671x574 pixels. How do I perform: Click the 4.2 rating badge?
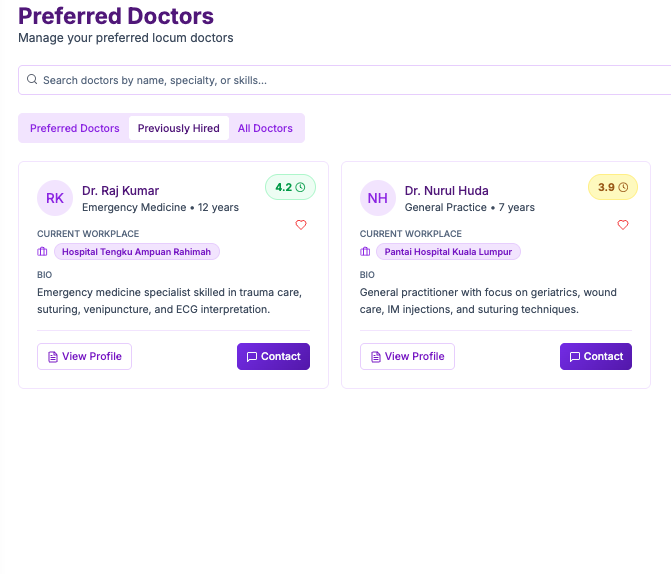tap(291, 187)
